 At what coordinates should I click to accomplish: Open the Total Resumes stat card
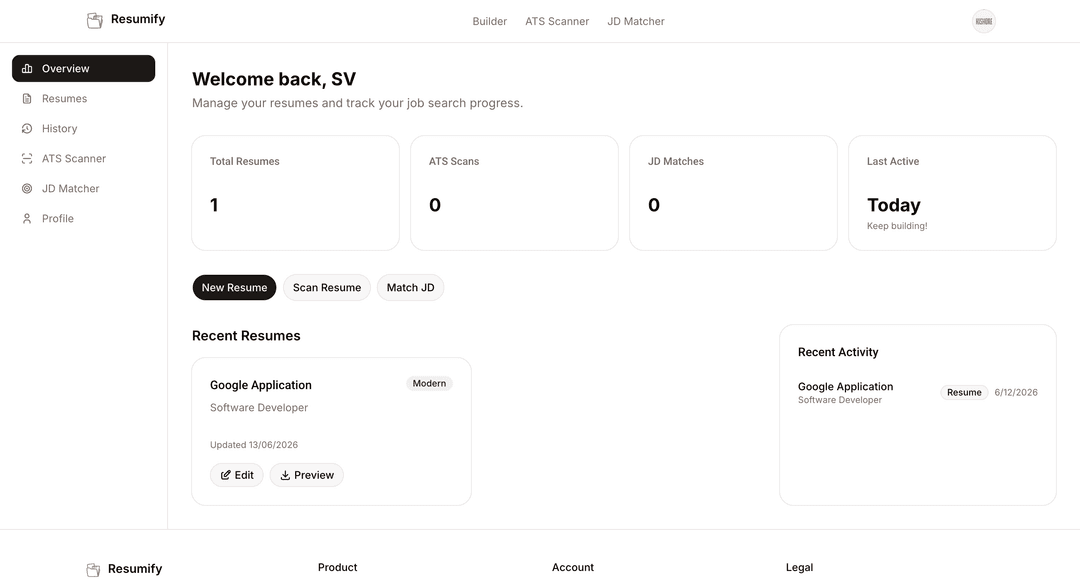295,193
